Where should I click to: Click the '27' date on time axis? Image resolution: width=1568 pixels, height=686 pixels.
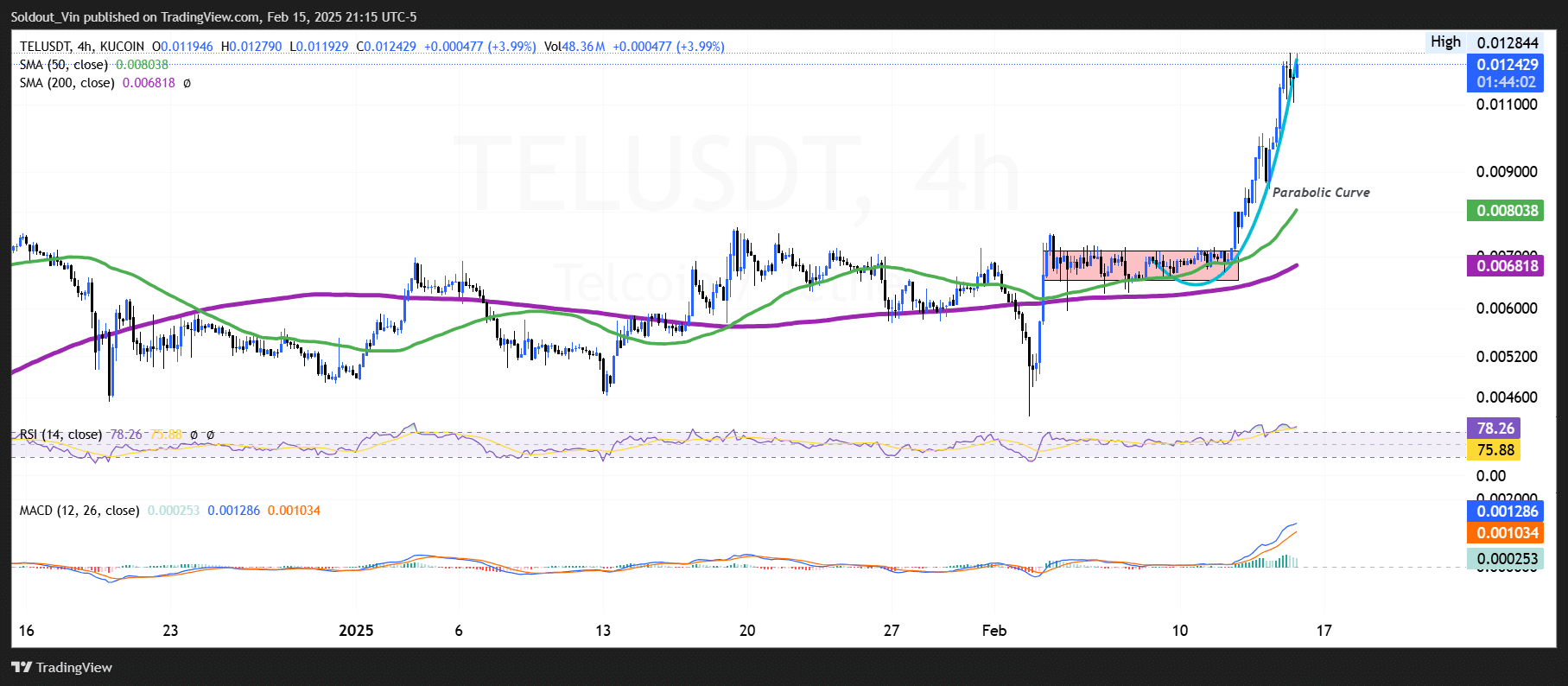892,631
